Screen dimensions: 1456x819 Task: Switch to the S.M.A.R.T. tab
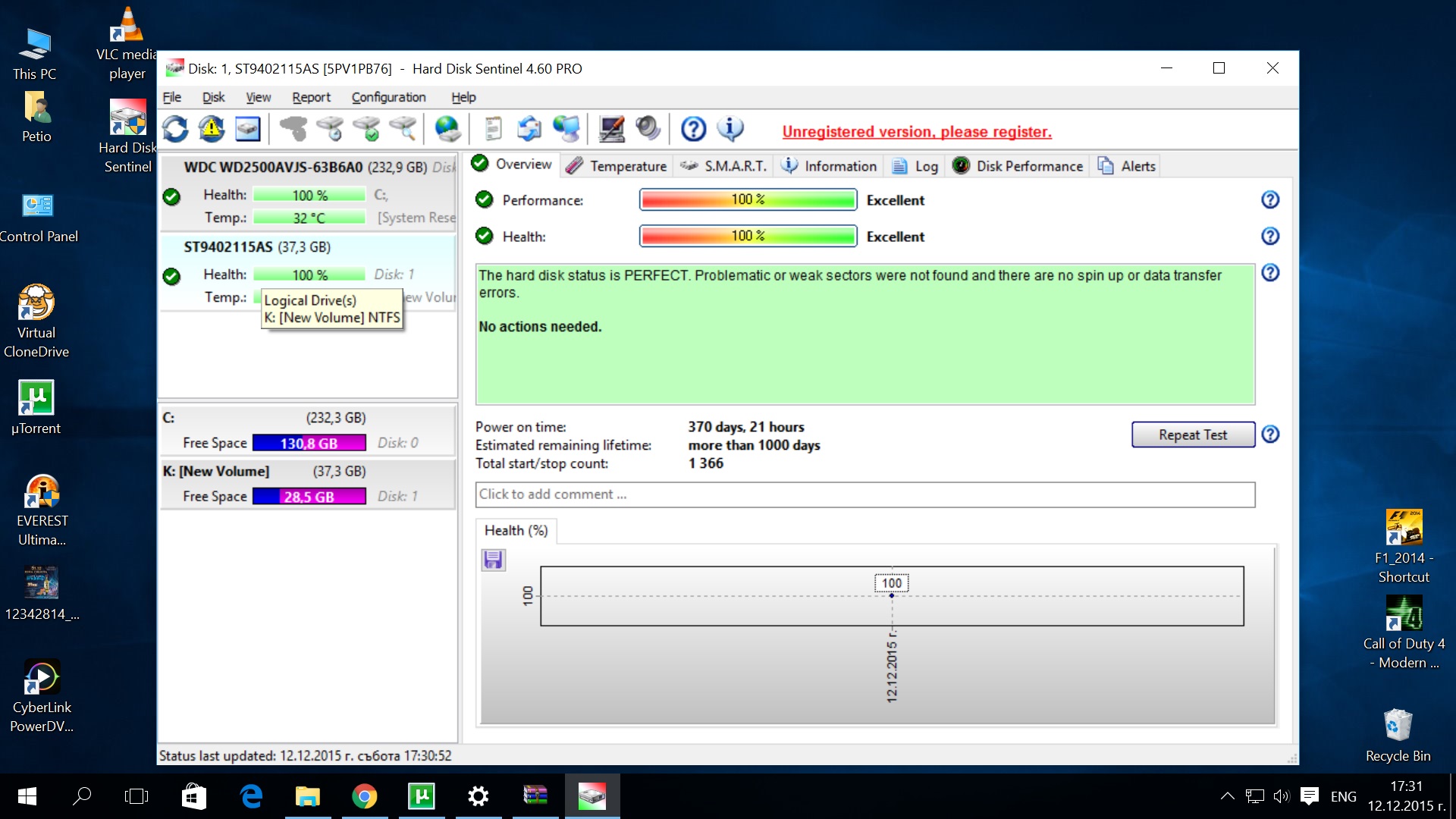723,166
